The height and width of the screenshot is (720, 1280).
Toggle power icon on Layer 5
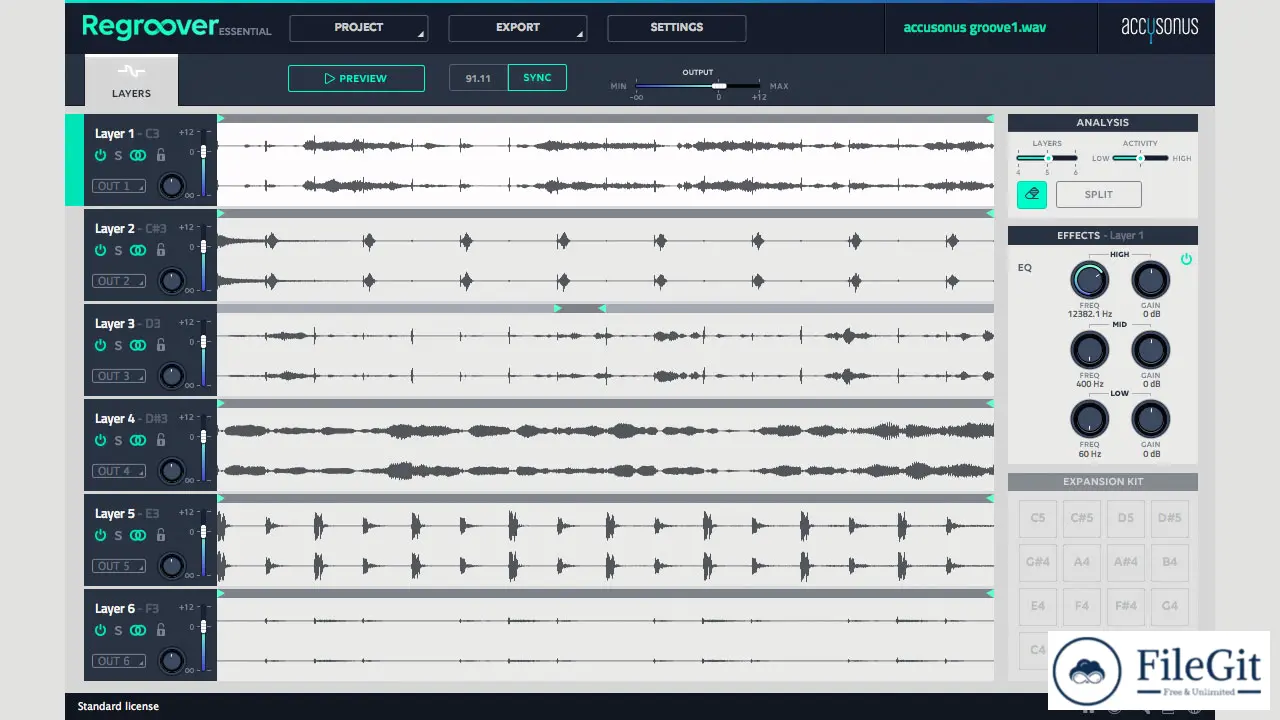[x=100, y=535]
